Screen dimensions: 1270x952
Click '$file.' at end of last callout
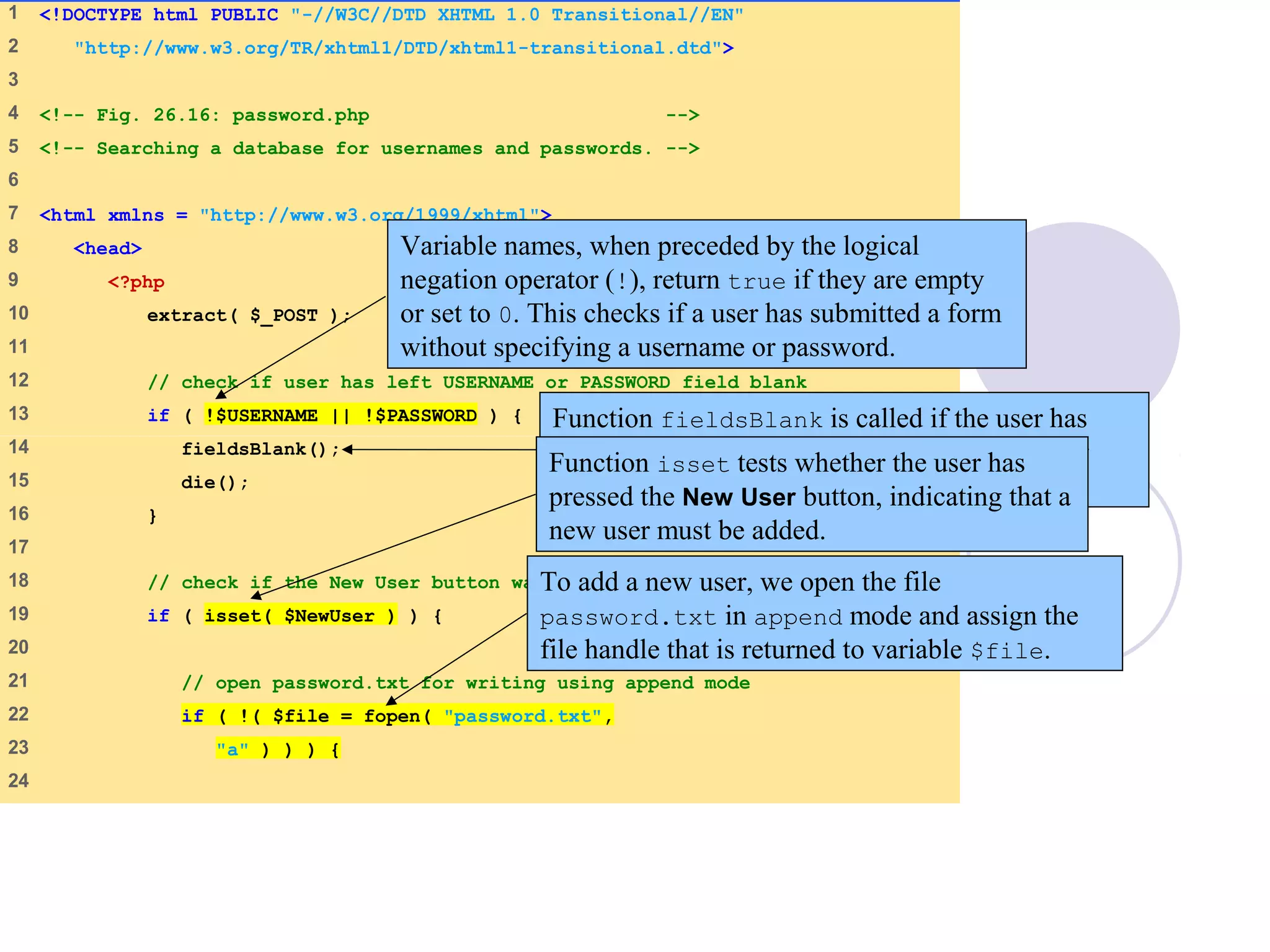pos(1010,651)
